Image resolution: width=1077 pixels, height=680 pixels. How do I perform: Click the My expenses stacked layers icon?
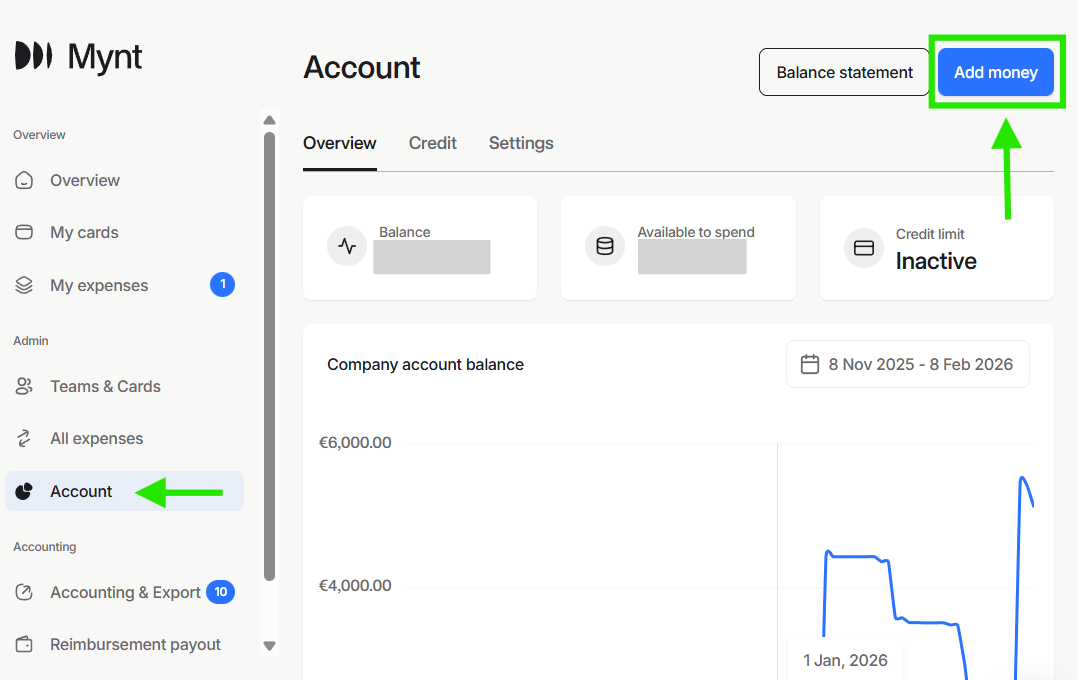point(23,285)
